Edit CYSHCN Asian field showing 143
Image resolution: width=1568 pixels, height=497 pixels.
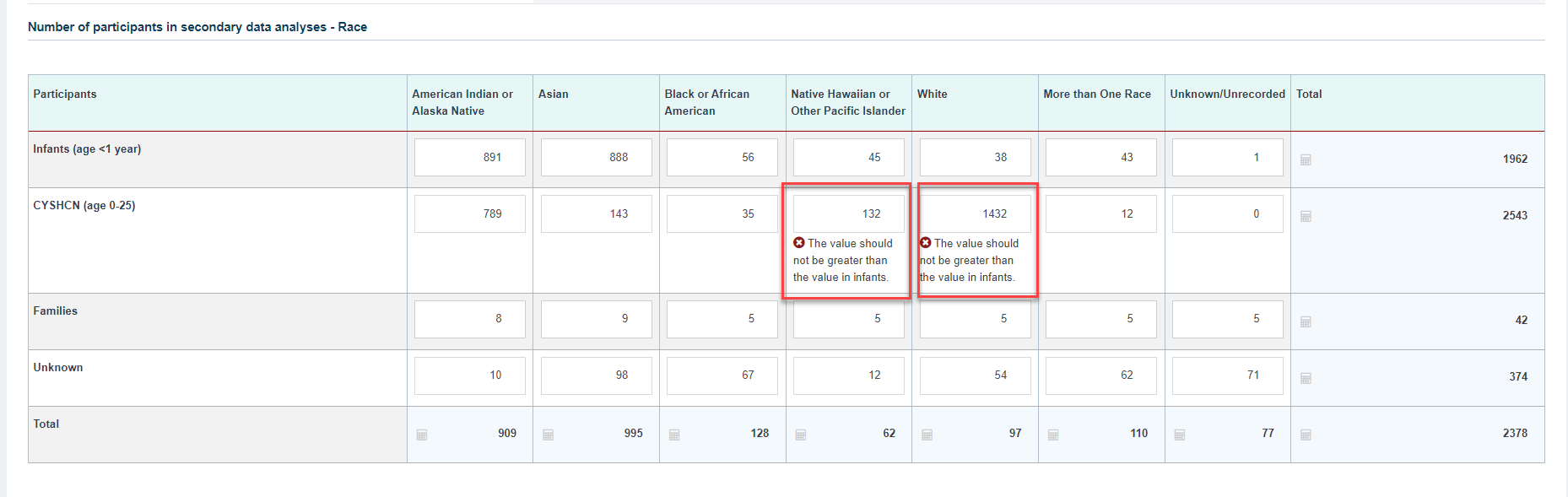pyautogui.click(x=597, y=213)
